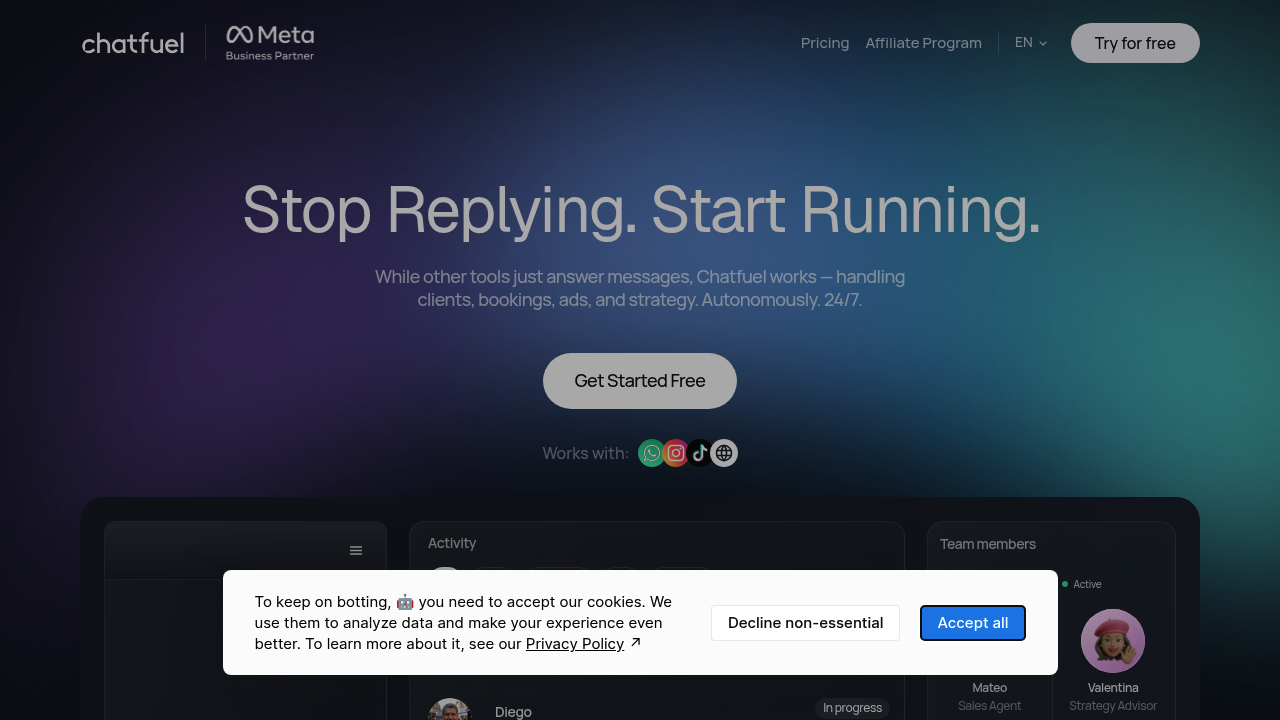1280x720 pixels.
Task: Click the TikTok icon
Action: pyautogui.click(x=700, y=453)
